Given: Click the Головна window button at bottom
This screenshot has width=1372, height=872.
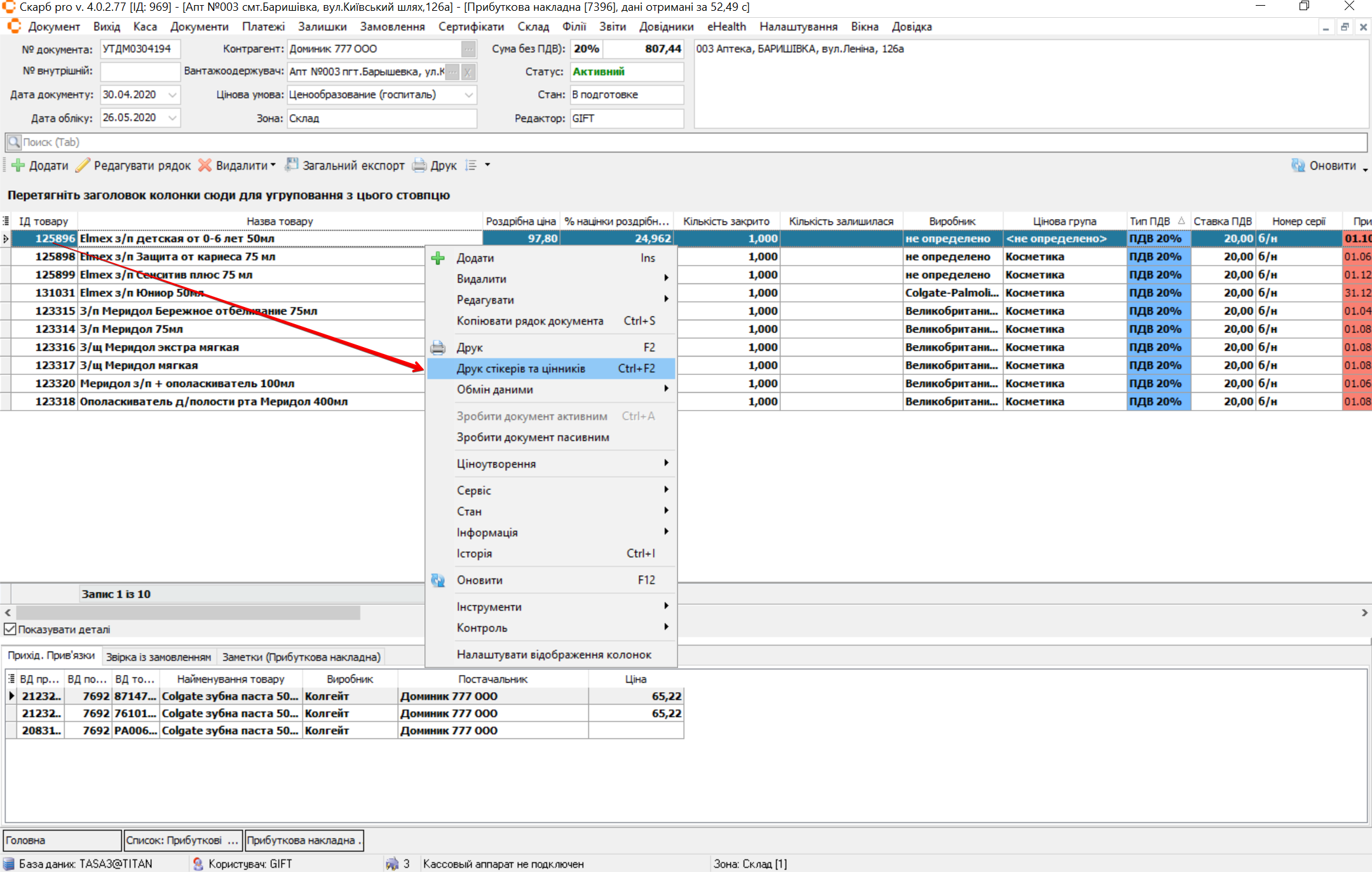Looking at the screenshot, I should point(62,840).
